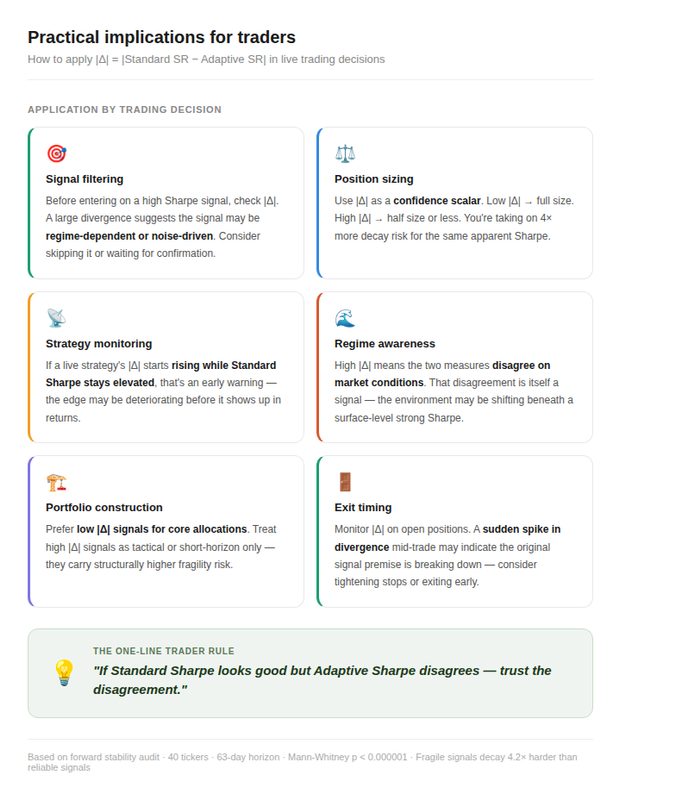Open the Portfolio construction card
The height and width of the screenshot is (800, 676).
click(x=166, y=531)
